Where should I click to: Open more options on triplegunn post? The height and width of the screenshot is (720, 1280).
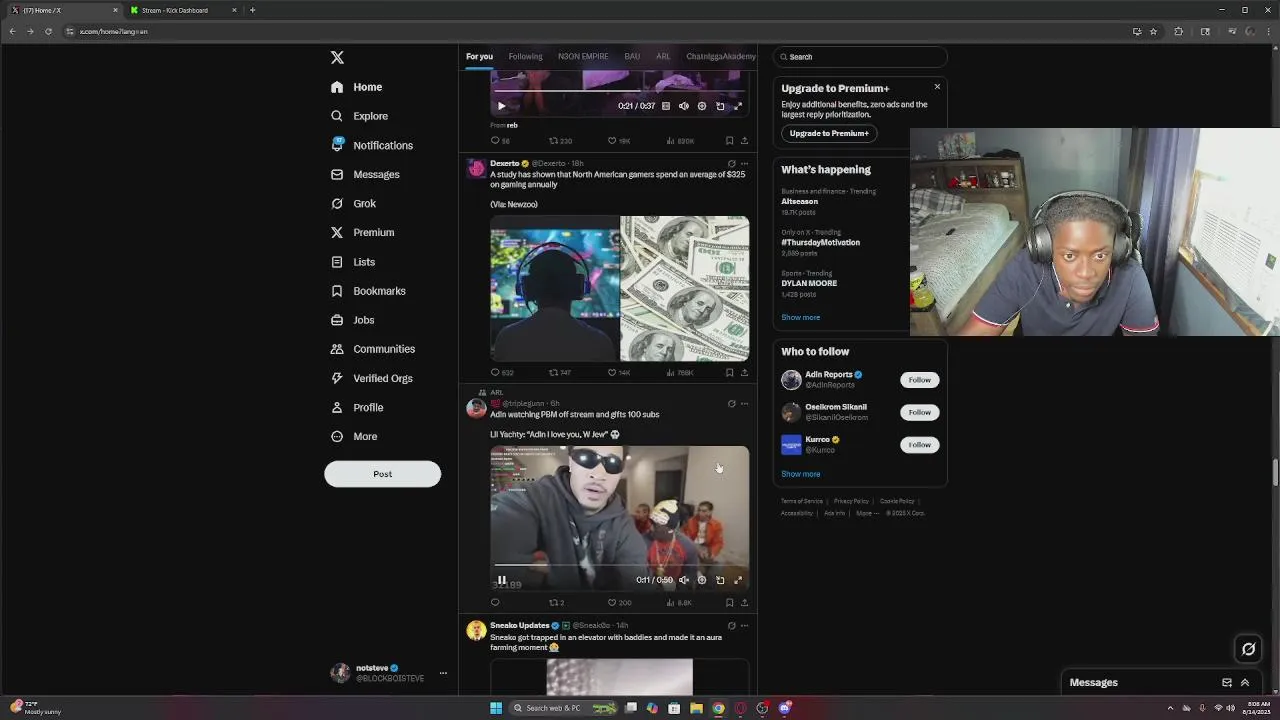coord(744,404)
